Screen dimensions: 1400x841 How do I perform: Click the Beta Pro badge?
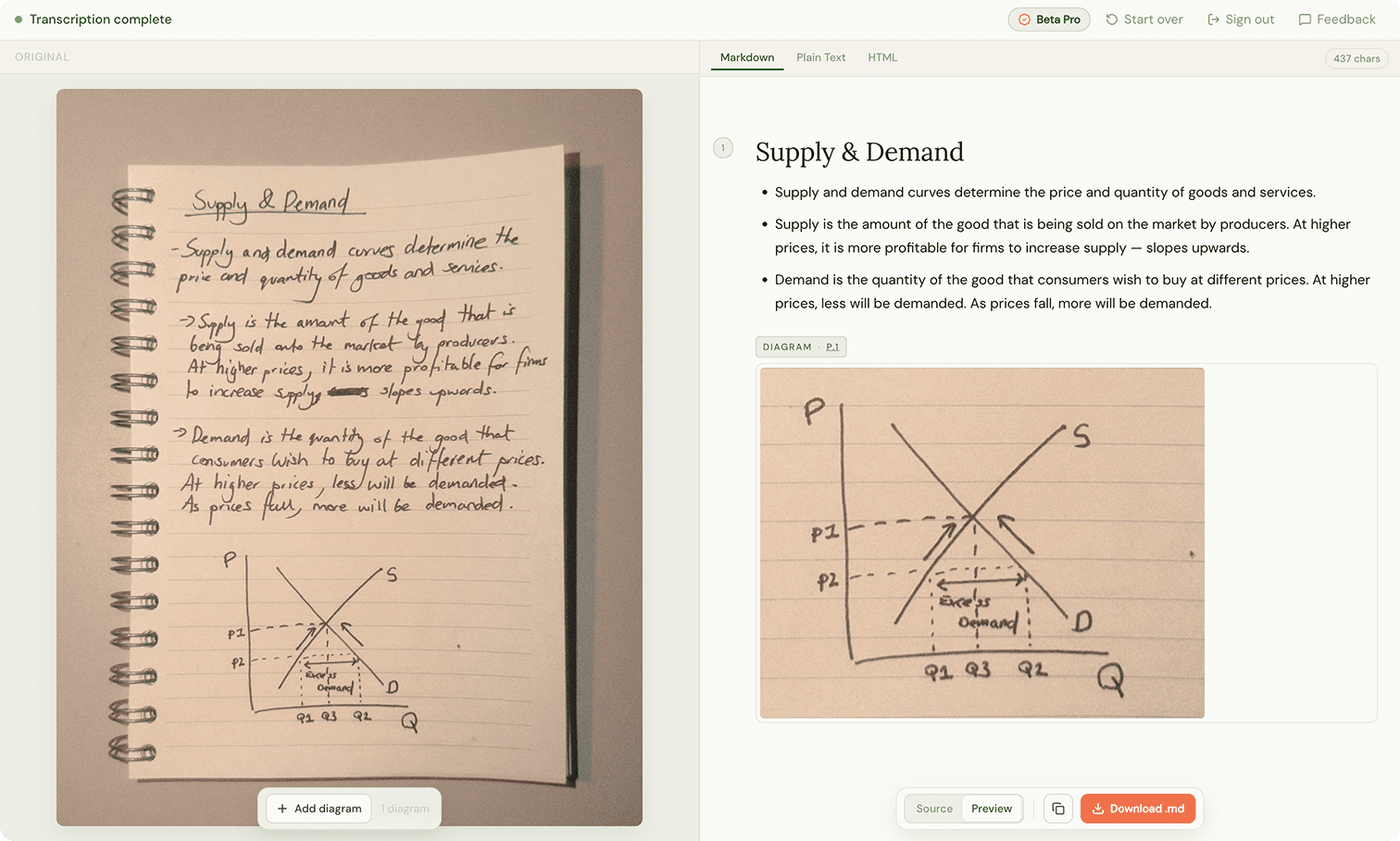pyautogui.click(x=1049, y=19)
